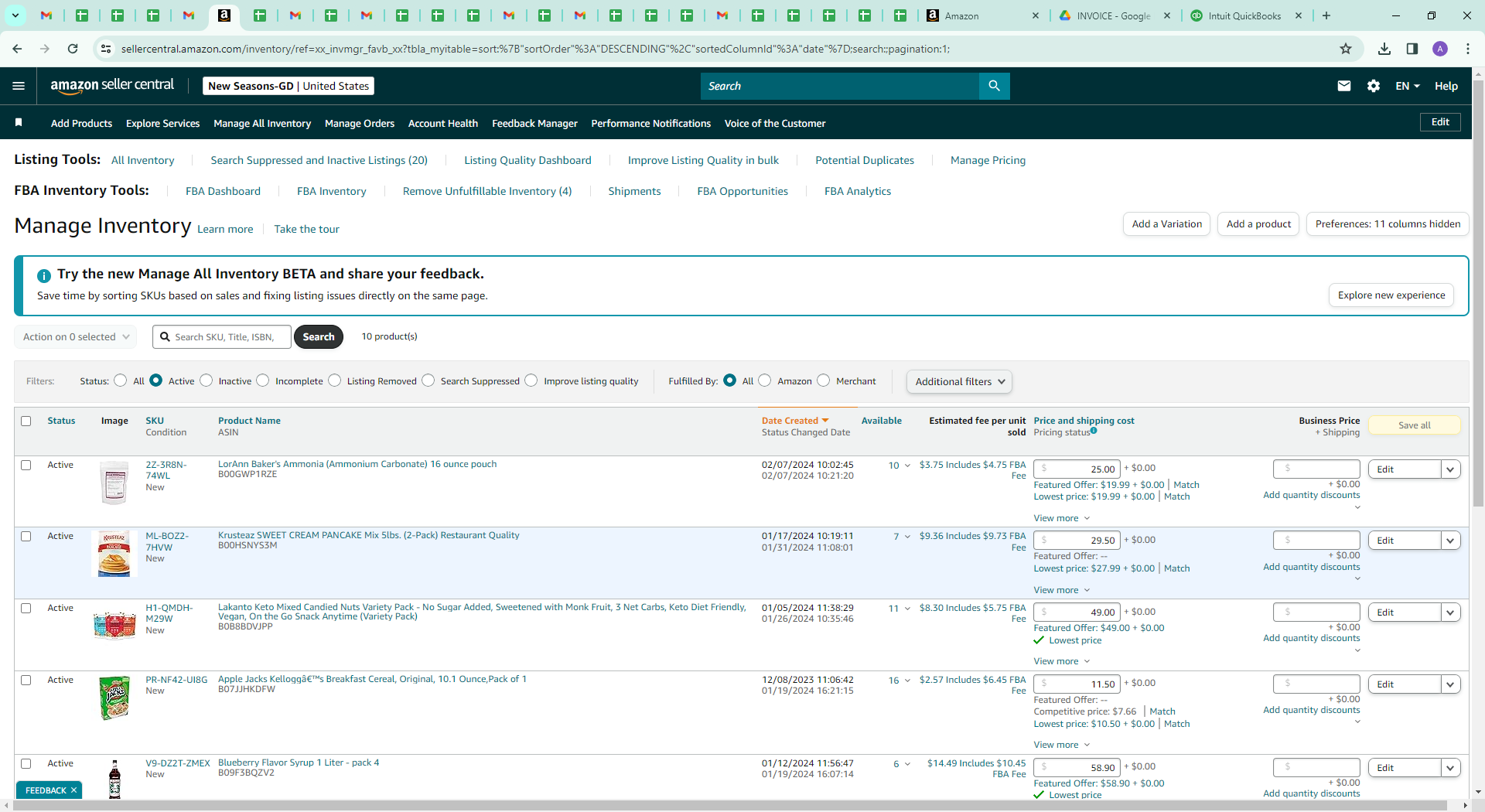Screen dimensions: 1485x812
Task: Click the vertical page scrollbar
Action: click(1478, 294)
